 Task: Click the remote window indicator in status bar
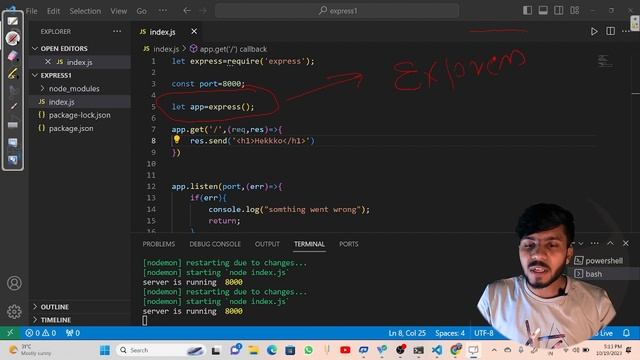tap(10, 333)
